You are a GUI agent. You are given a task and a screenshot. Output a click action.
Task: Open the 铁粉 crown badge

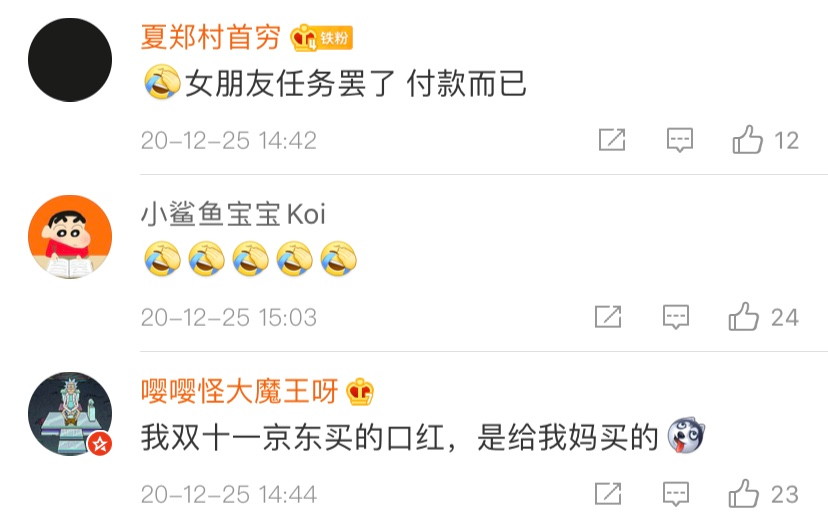[322, 37]
